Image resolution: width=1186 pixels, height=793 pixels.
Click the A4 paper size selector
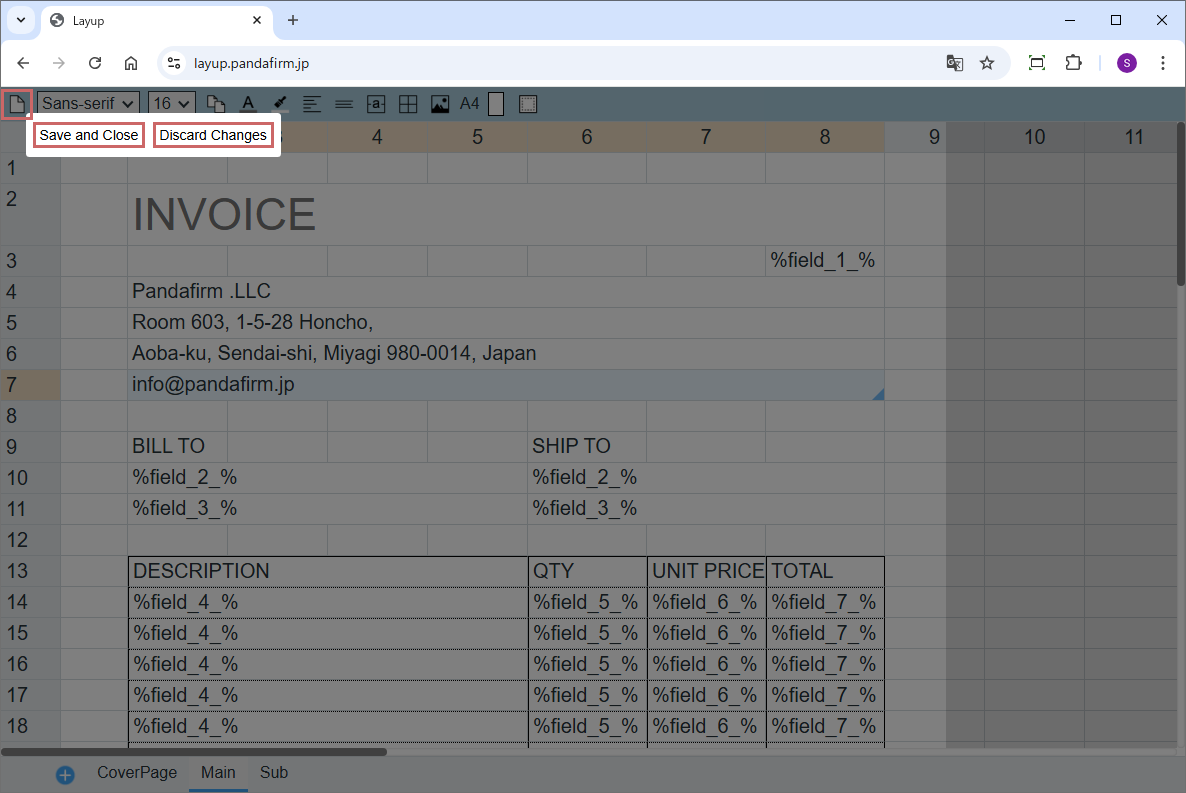[x=469, y=103]
